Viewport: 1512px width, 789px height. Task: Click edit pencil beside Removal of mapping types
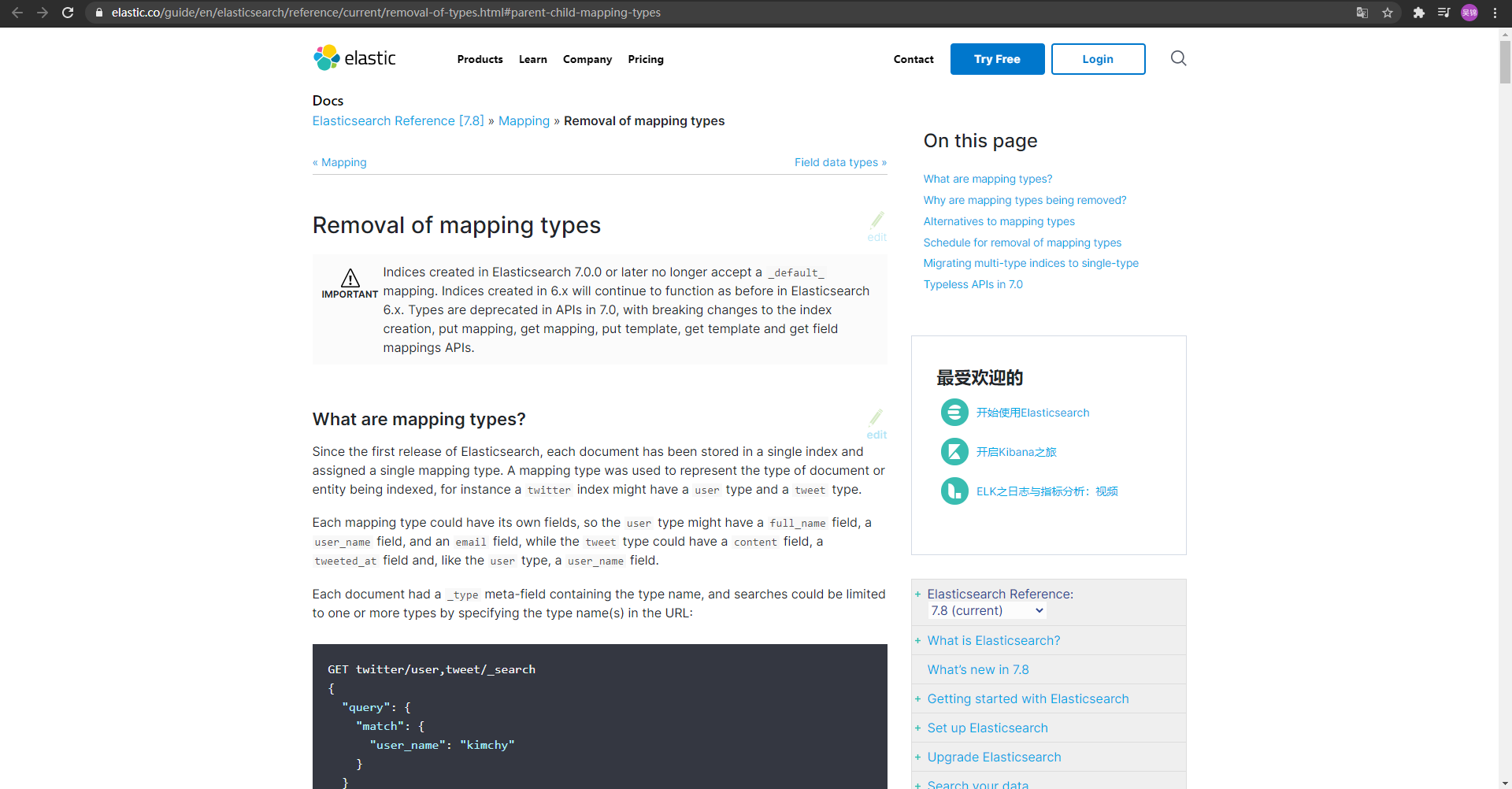click(x=877, y=226)
